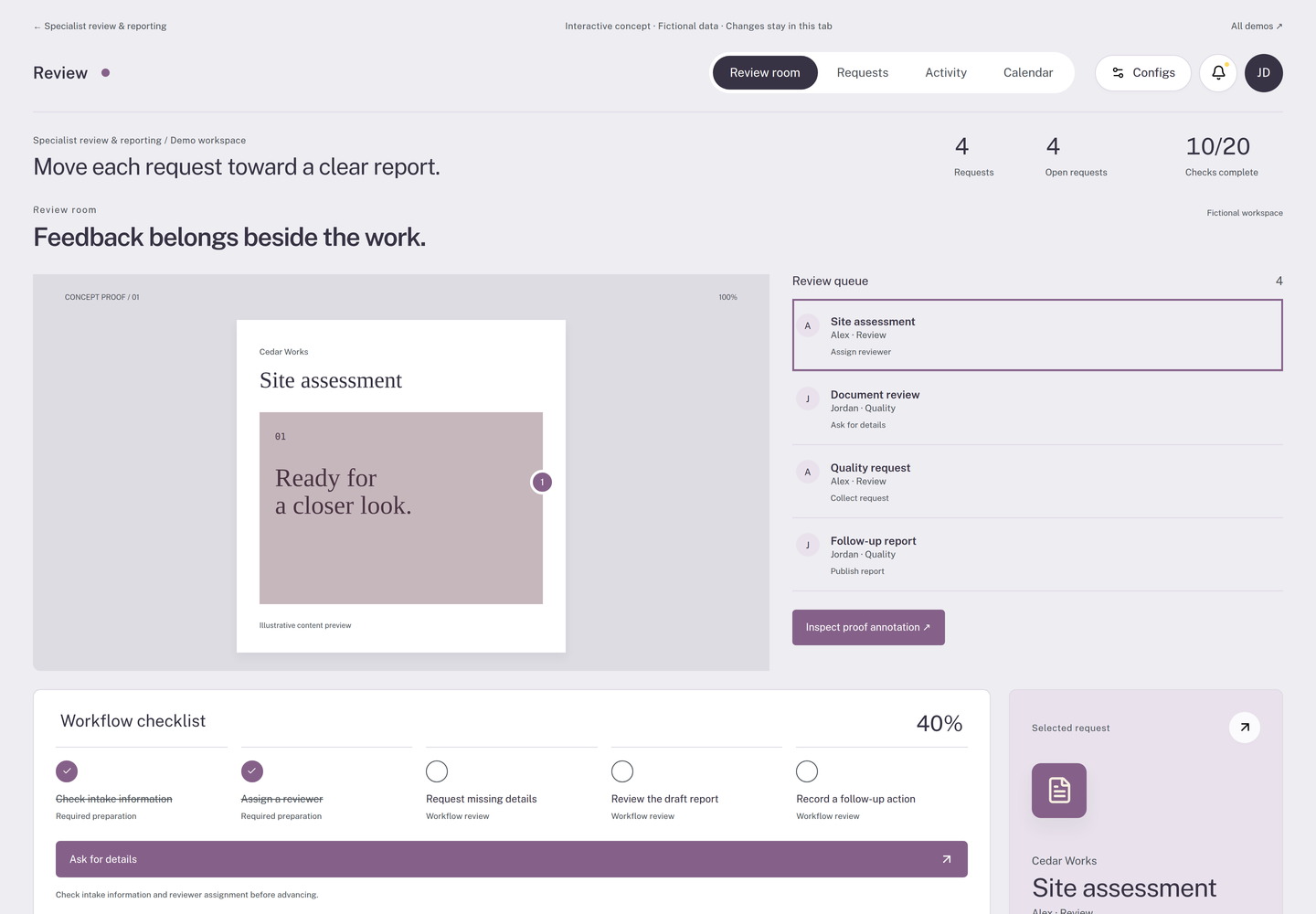Image resolution: width=1316 pixels, height=914 pixels.
Task: Open the Calendar tab
Action: tap(1028, 73)
